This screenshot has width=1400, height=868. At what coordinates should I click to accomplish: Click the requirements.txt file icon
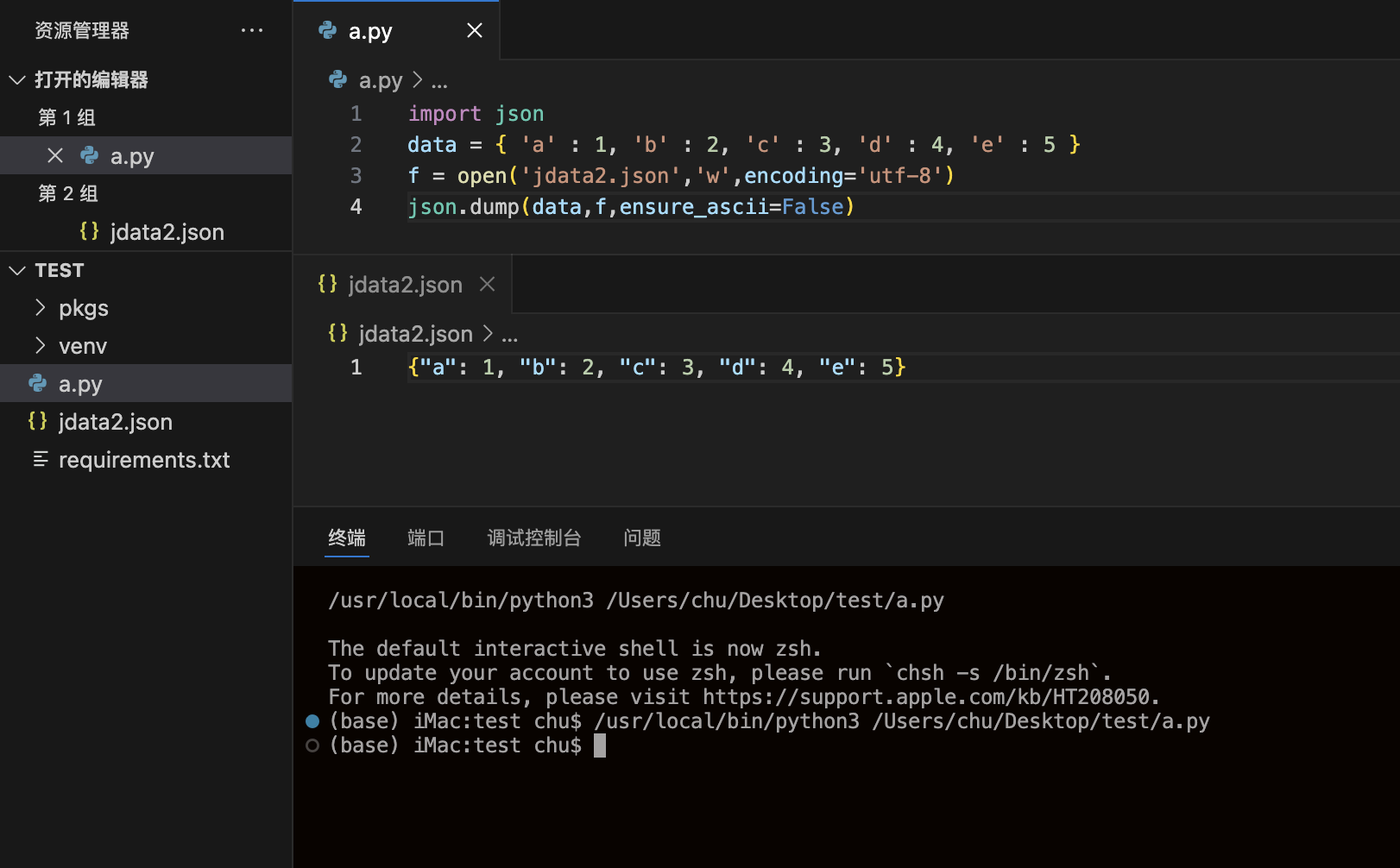38,459
